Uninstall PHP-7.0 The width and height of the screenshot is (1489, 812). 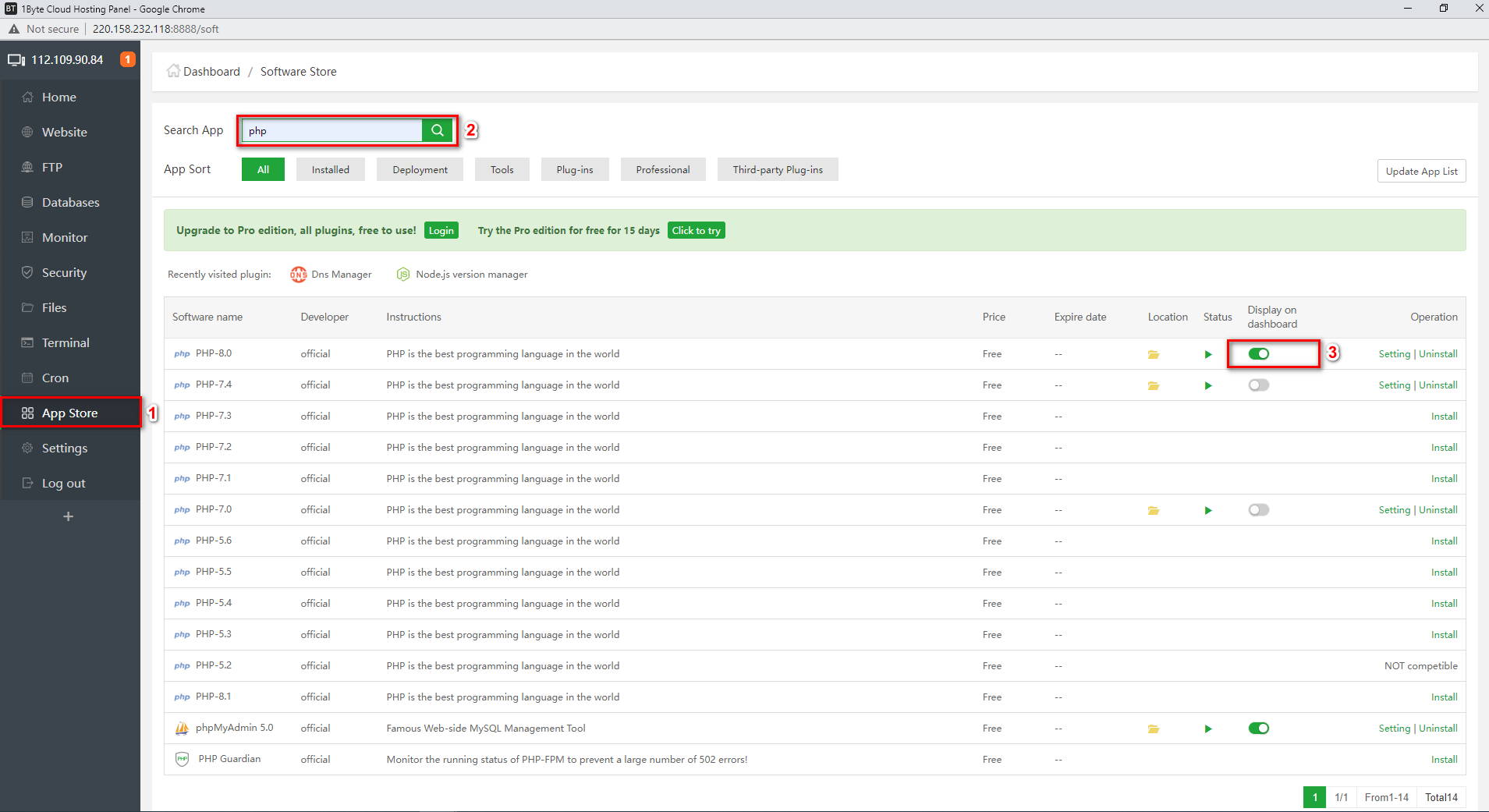(1438, 510)
